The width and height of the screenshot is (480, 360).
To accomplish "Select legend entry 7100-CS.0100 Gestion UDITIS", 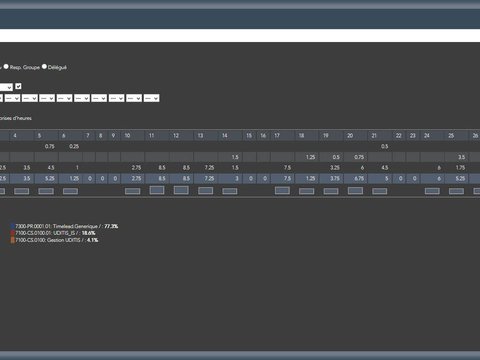I will click(56, 240).
